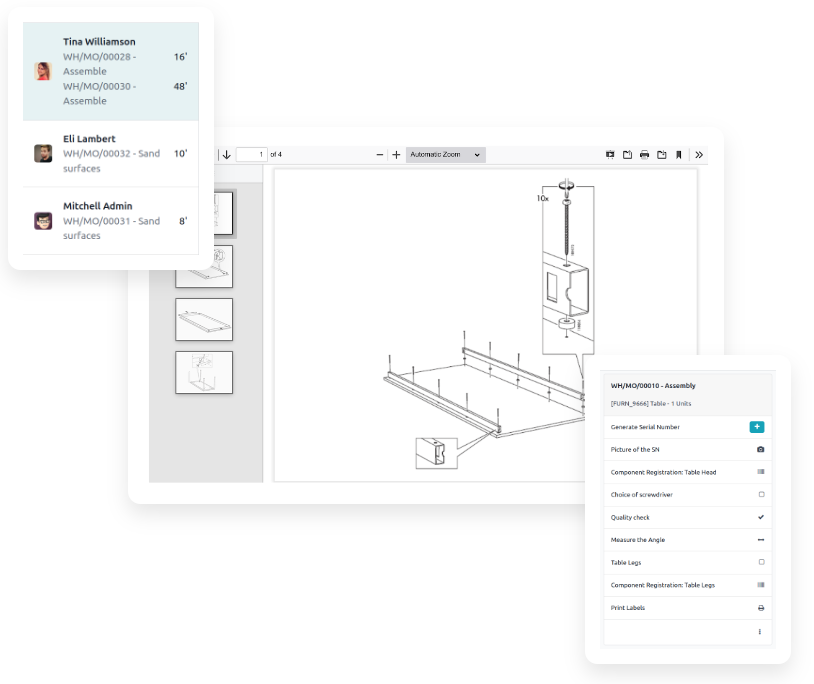
Task: Zoom out with the minus icon
Action: point(380,155)
